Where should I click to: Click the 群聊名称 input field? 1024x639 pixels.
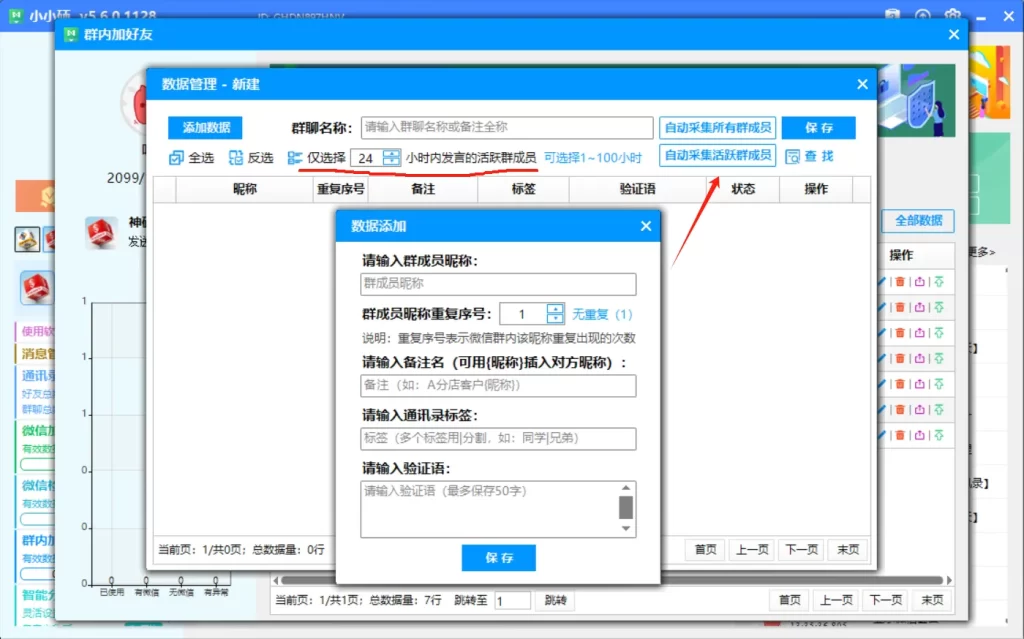pos(508,127)
